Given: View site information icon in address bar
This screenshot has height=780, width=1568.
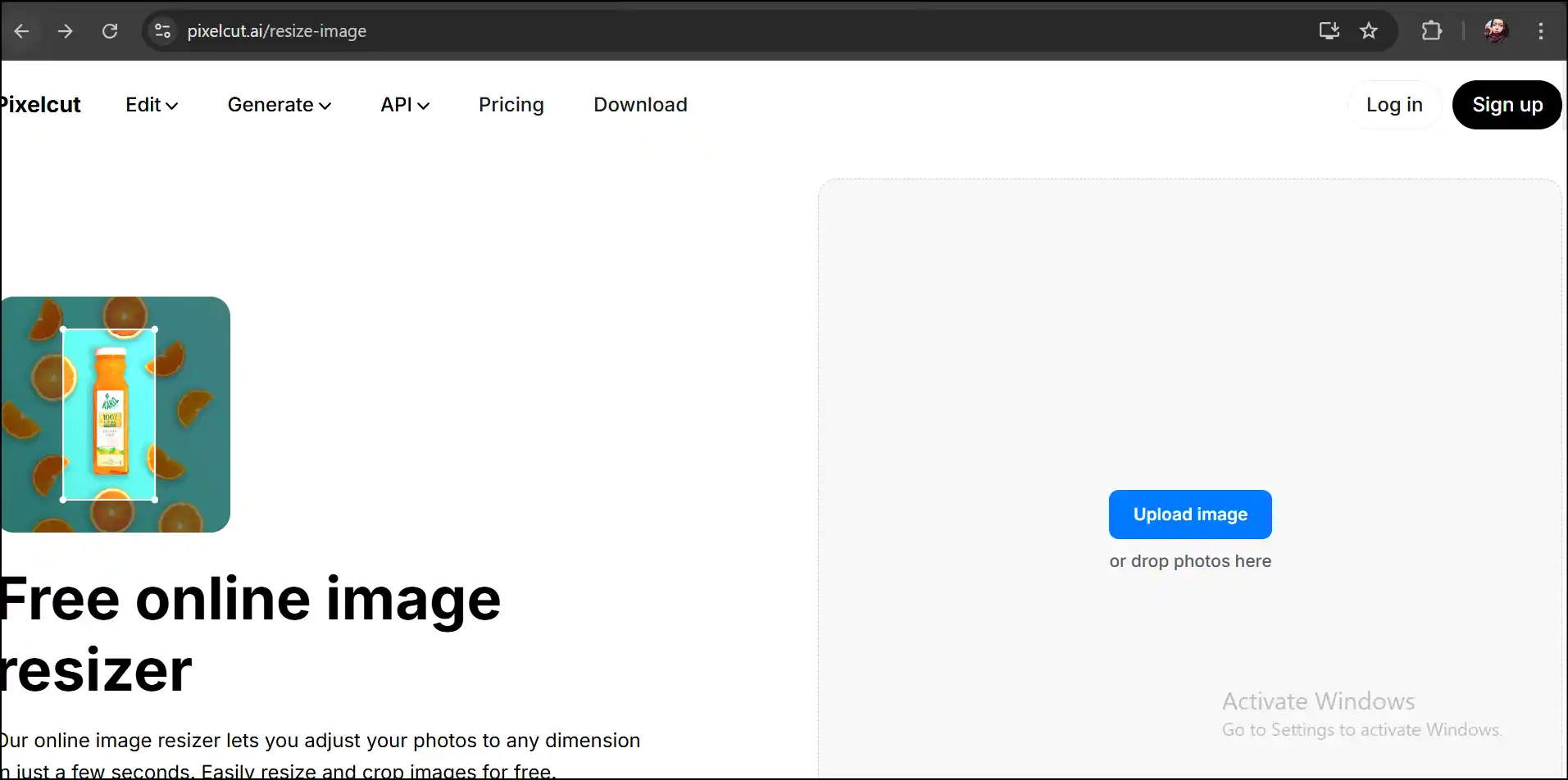Looking at the screenshot, I should pos(162,31).
